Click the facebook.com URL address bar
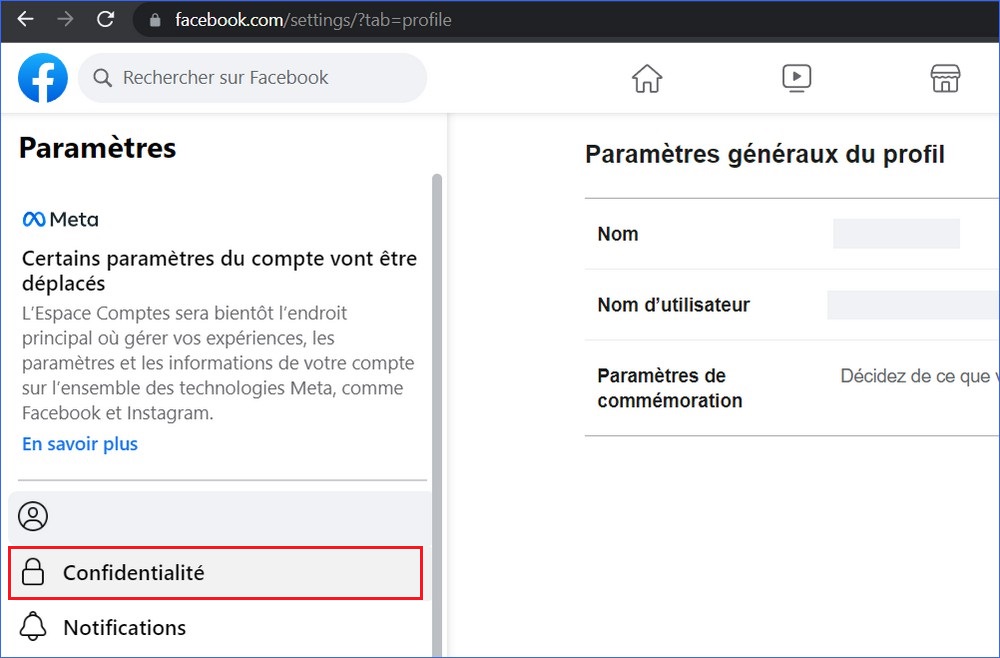The image size is (1000, 658). coord(313,20)
